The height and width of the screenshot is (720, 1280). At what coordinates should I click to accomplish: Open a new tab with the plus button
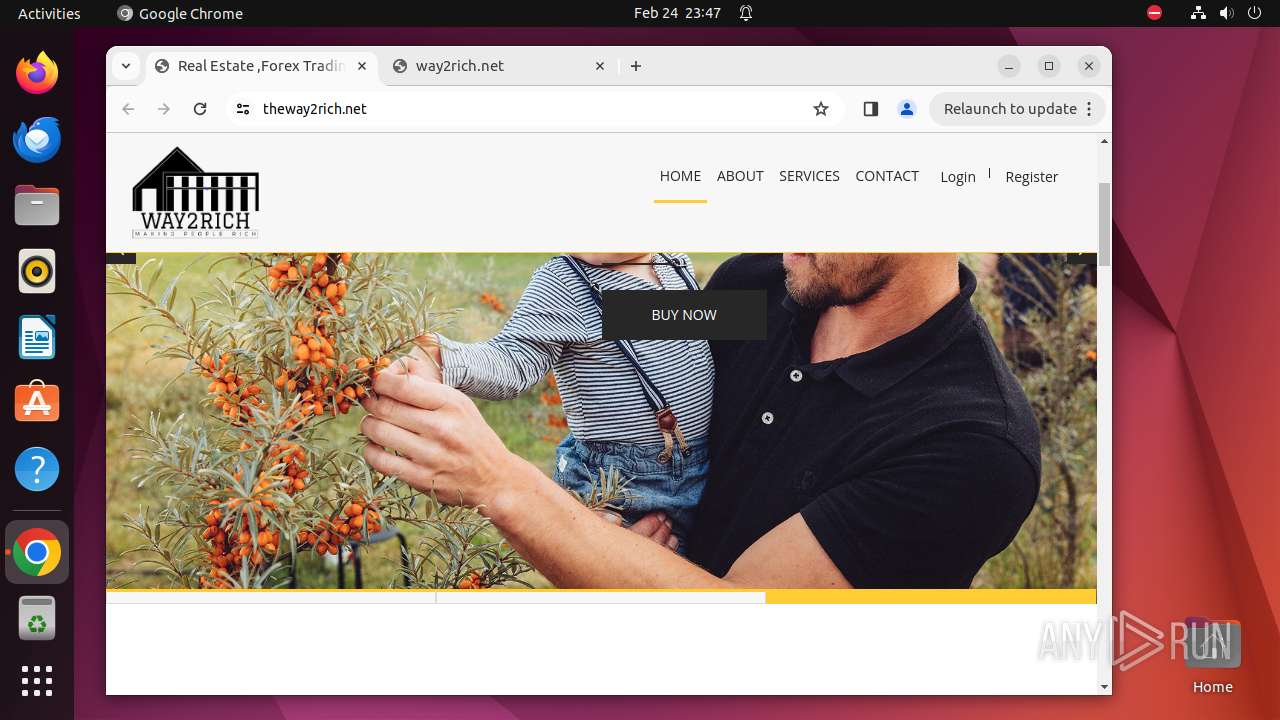pyautogui.click(x=636, y=66)
